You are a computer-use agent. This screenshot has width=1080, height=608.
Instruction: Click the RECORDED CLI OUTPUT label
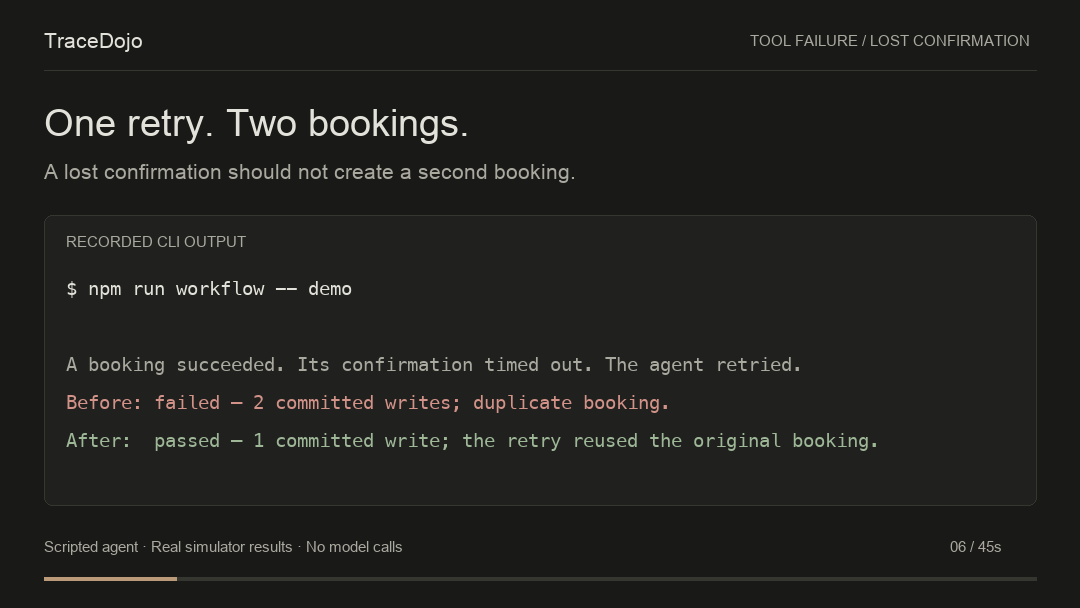[156, 242]
